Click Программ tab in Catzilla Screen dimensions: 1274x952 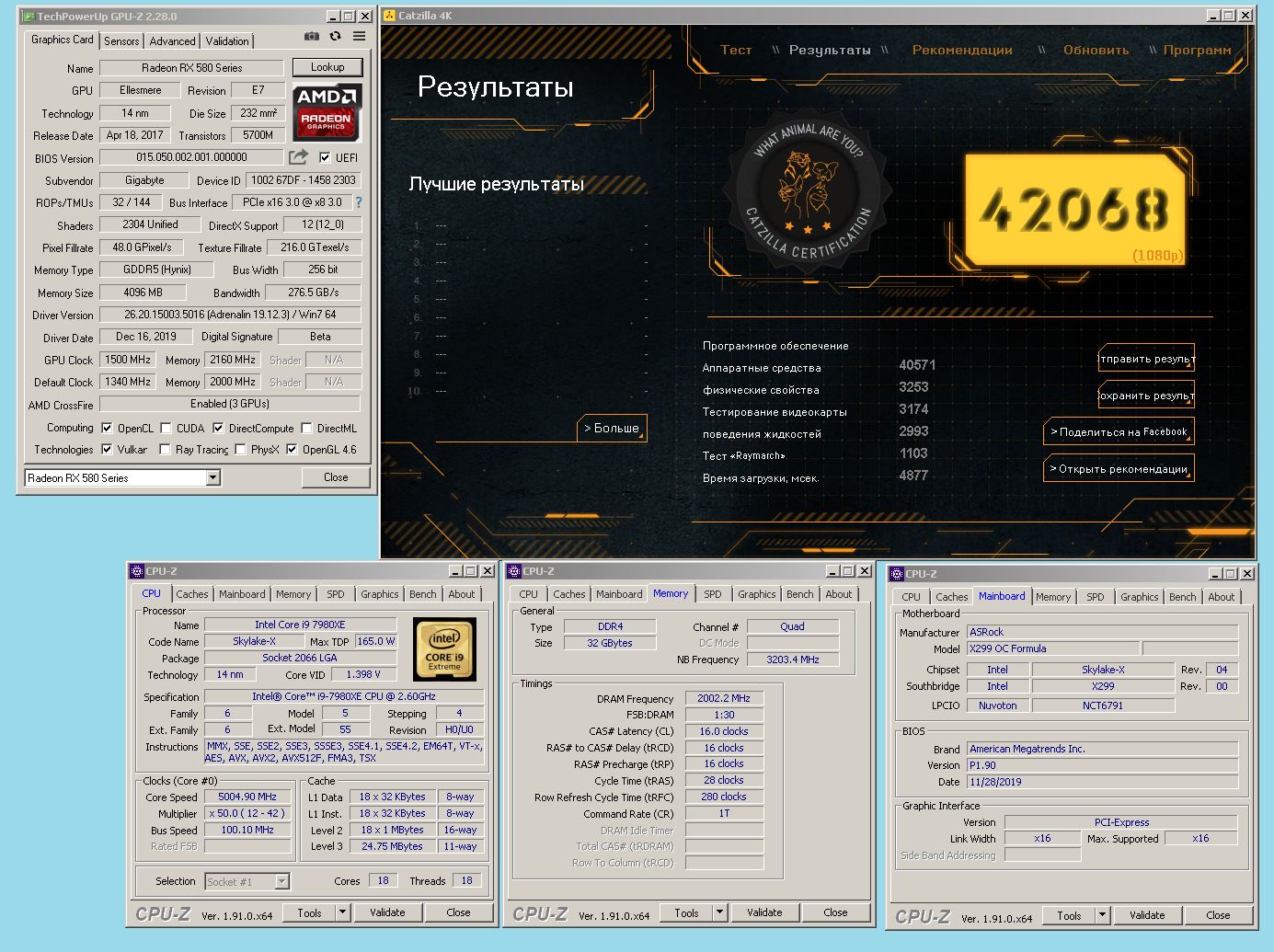(x=1197, y=50)
